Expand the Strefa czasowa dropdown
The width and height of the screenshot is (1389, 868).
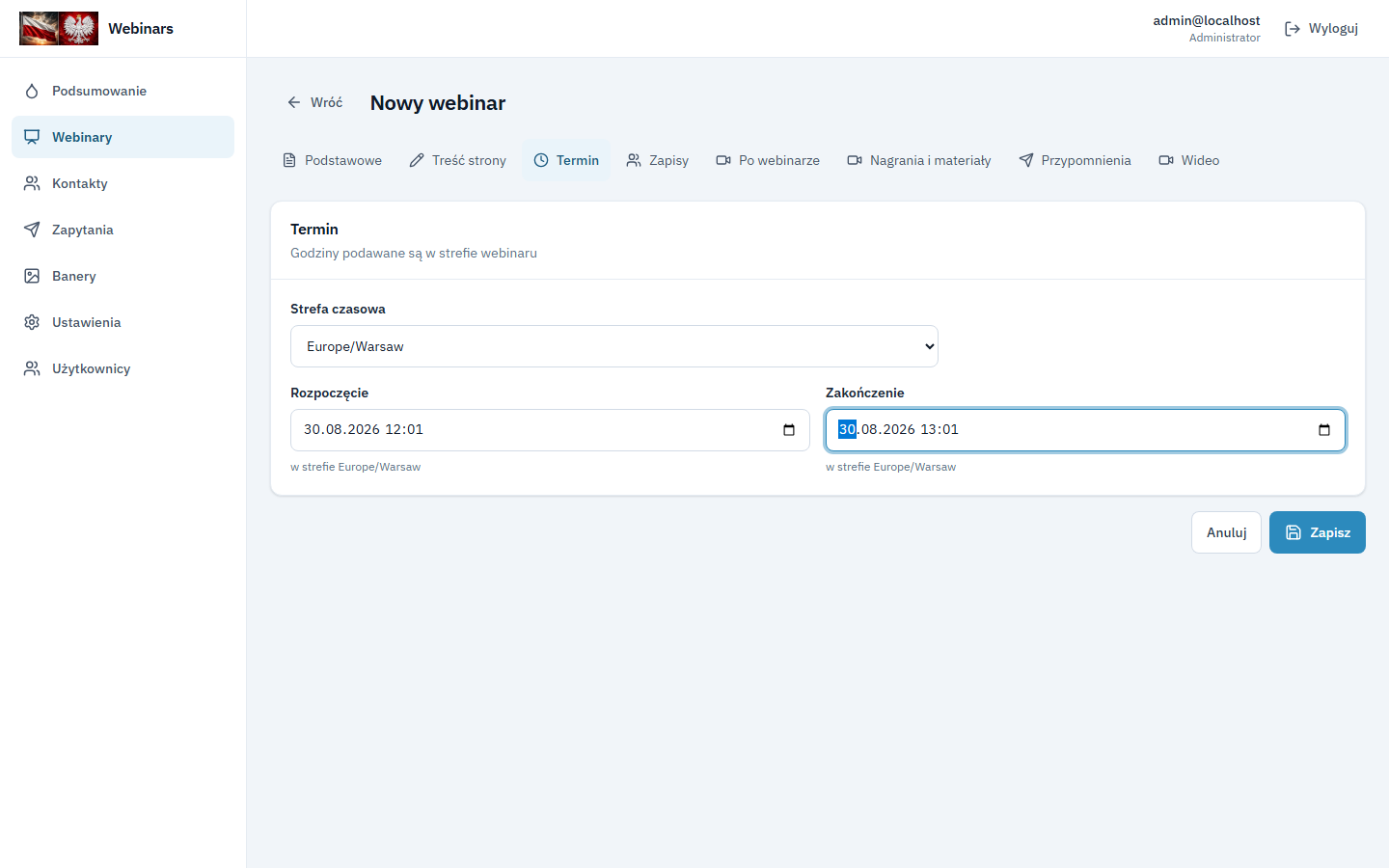tap(614, 346)
